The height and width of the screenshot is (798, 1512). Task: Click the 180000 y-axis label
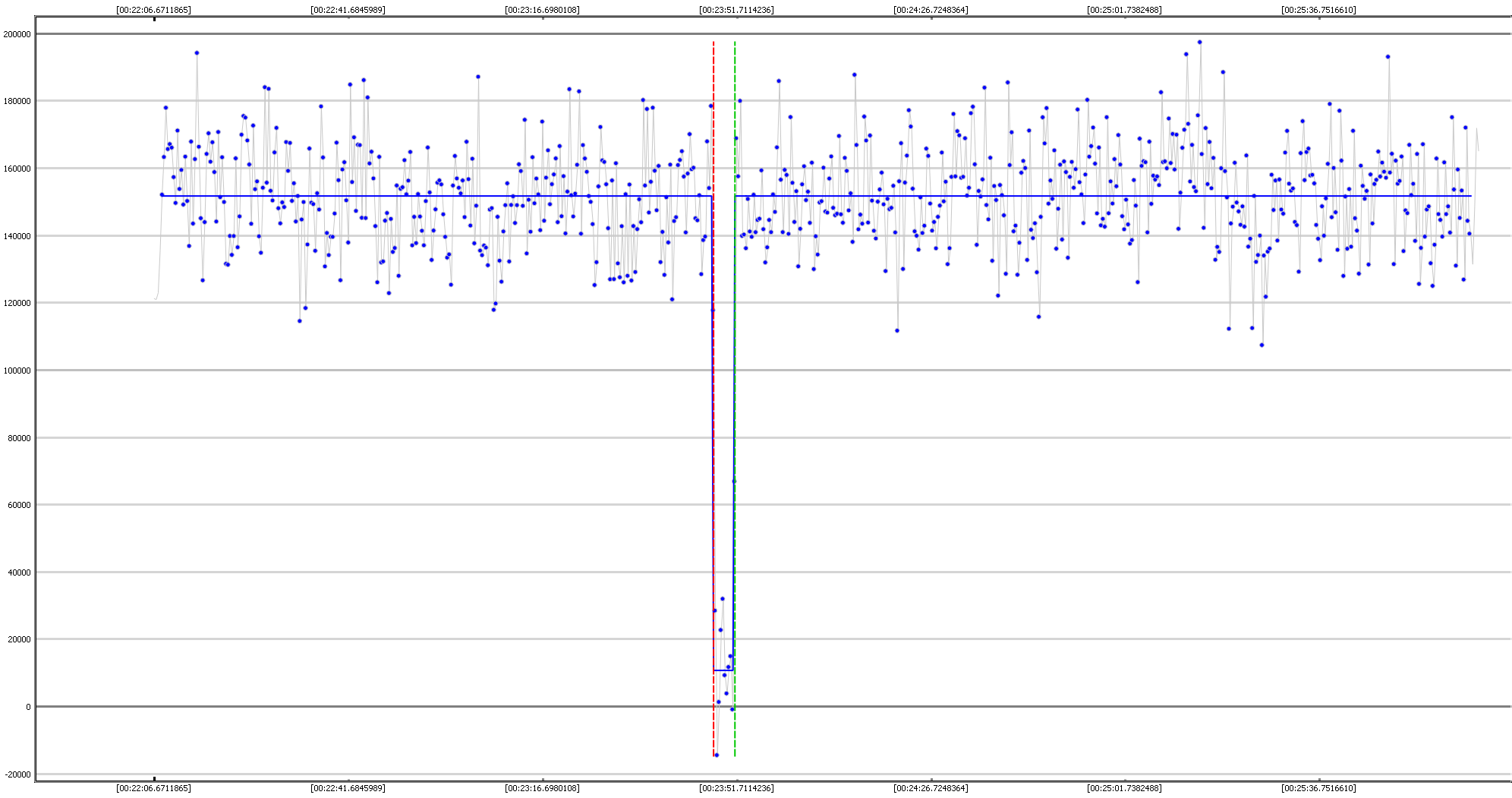pyautogui.click(x=17, y=101)
